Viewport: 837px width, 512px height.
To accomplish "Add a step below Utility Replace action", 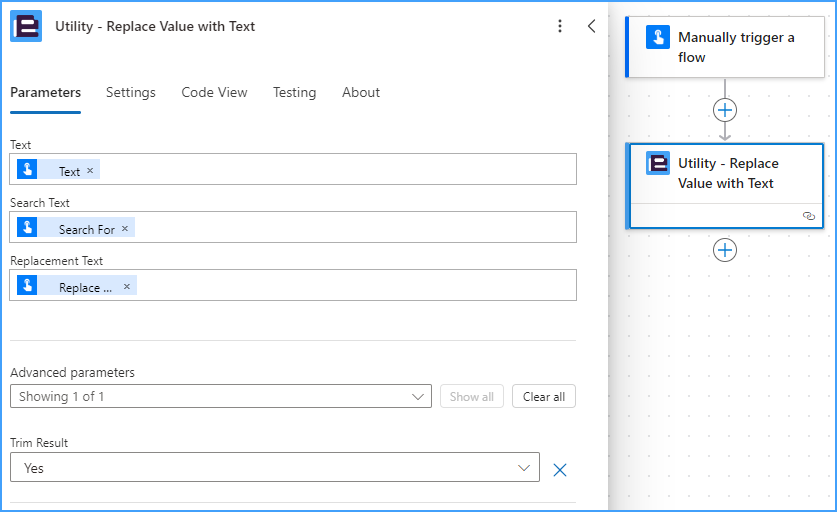I will click(725, 250).
